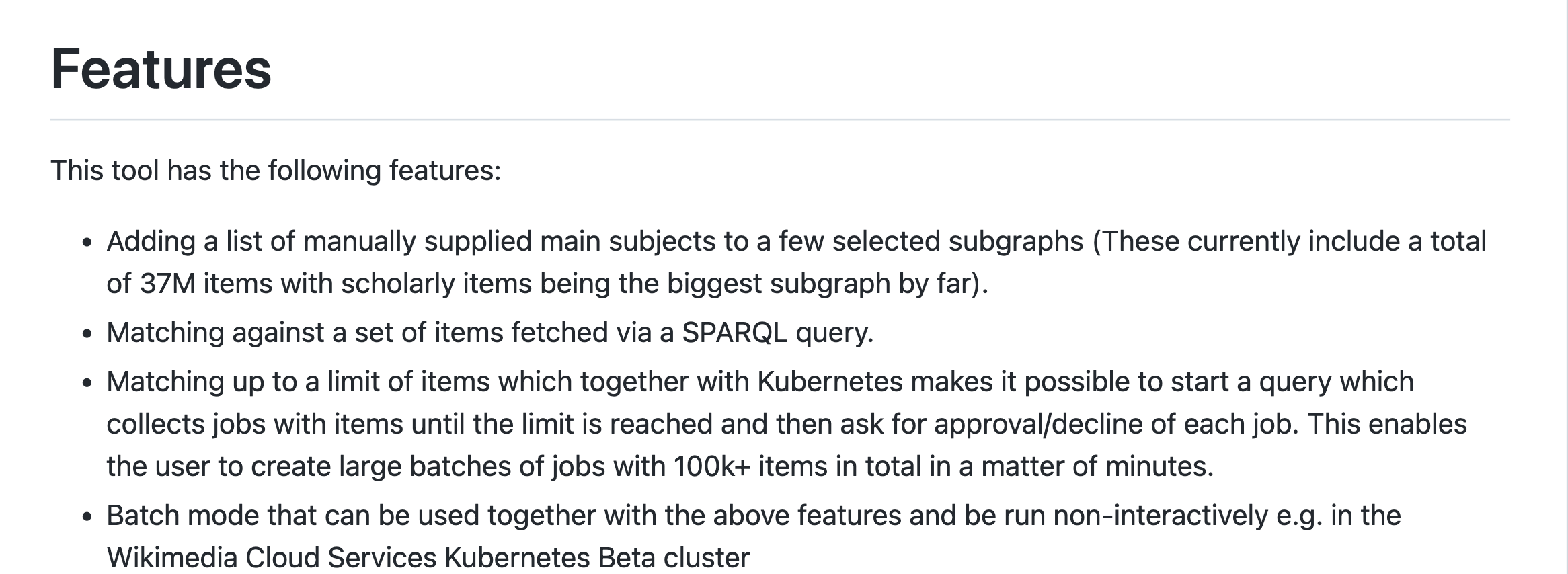Click the "37M" figure in first bullet
The image size is (1568, 574).
[x=167, y=284]
